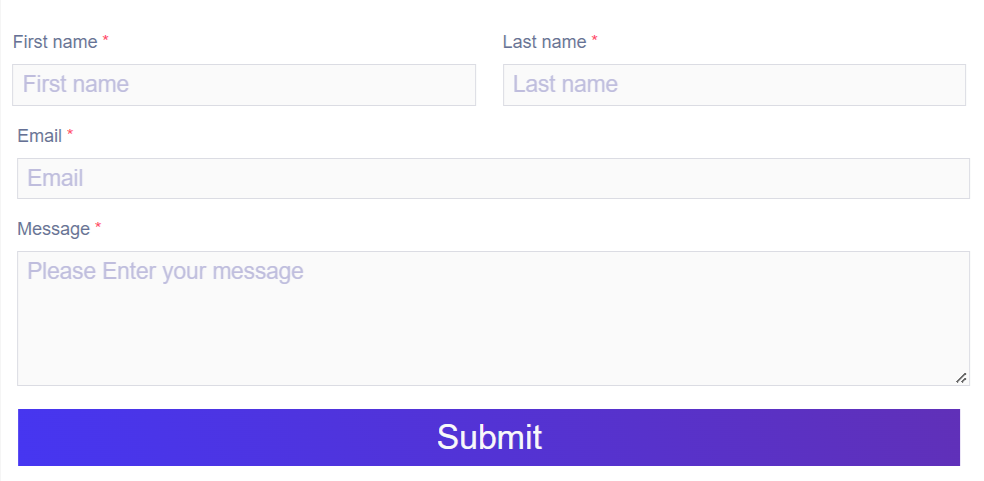
Task: Click the 'Email' placeholder text
Action: click(x=55, y=179)
